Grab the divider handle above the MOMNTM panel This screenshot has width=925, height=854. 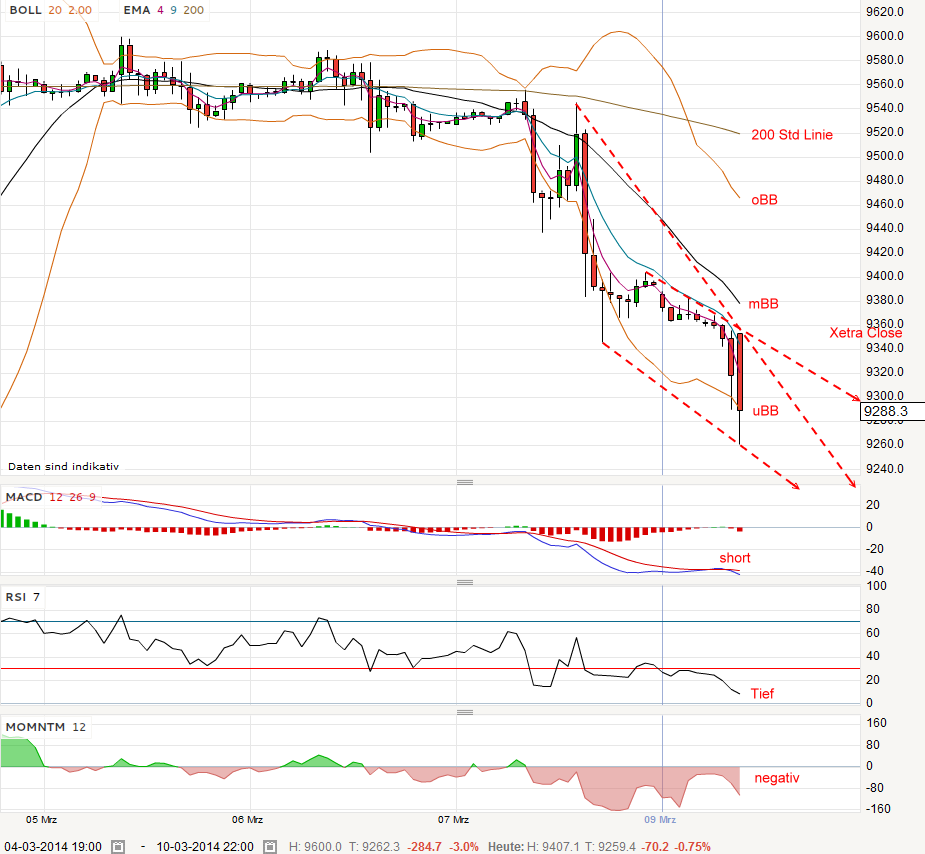point(465,712)
